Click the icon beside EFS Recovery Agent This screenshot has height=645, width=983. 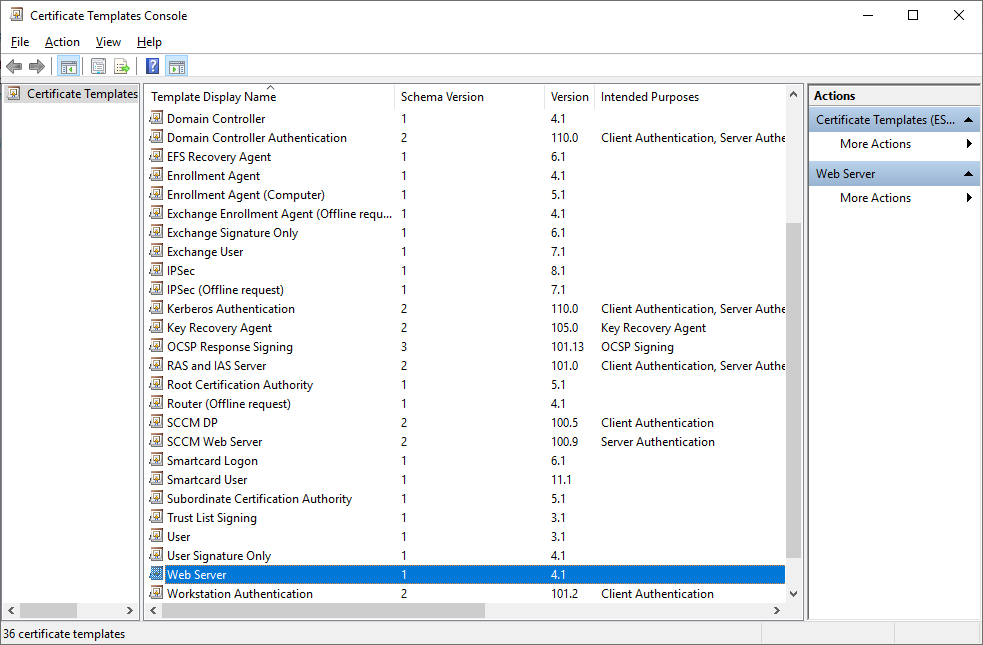(x=156, y=156)
